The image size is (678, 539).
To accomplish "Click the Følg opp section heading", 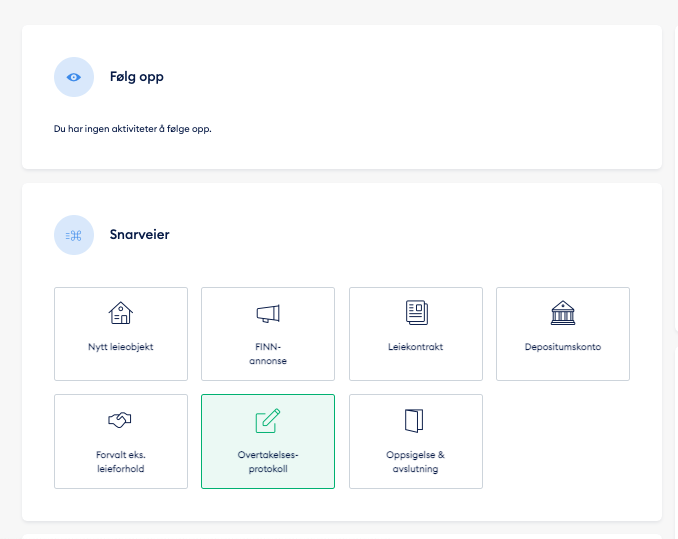I will (x=136, y=77).
